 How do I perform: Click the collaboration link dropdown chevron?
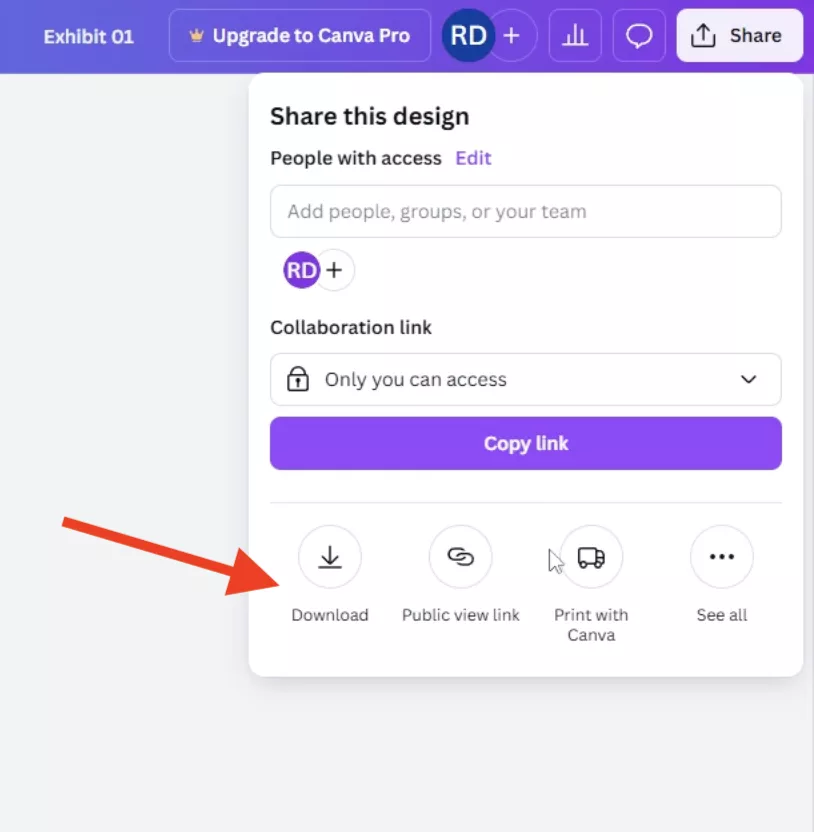pos(748,380)
